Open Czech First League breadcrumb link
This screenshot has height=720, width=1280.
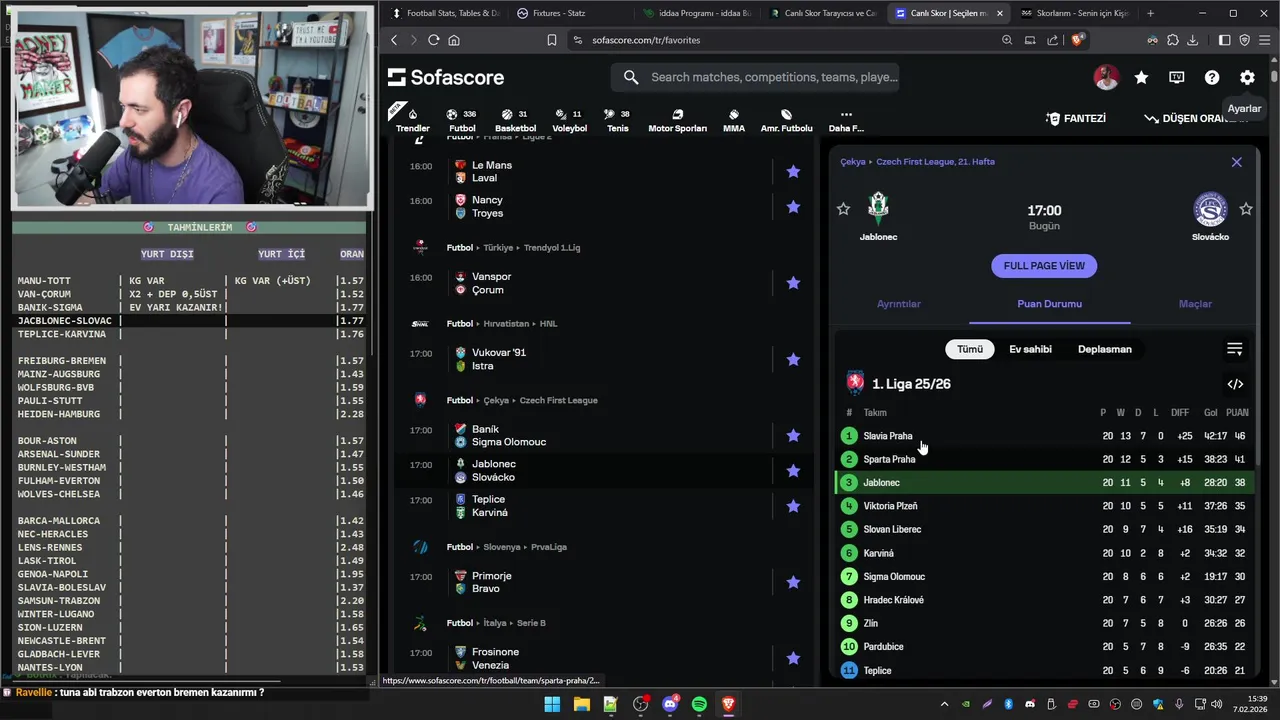[935, 162]
